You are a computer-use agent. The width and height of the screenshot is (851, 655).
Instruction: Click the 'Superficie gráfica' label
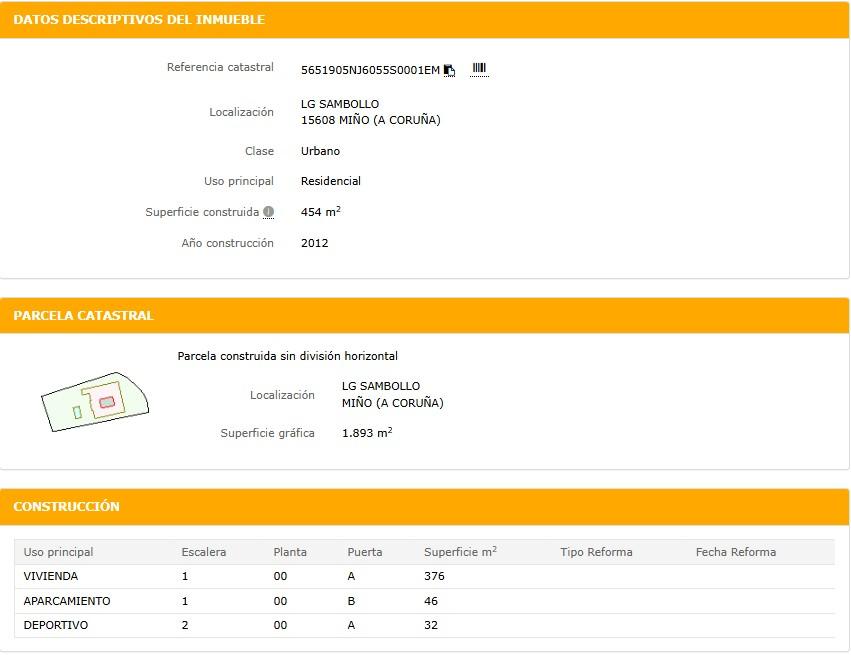click(x=268, y=433)
